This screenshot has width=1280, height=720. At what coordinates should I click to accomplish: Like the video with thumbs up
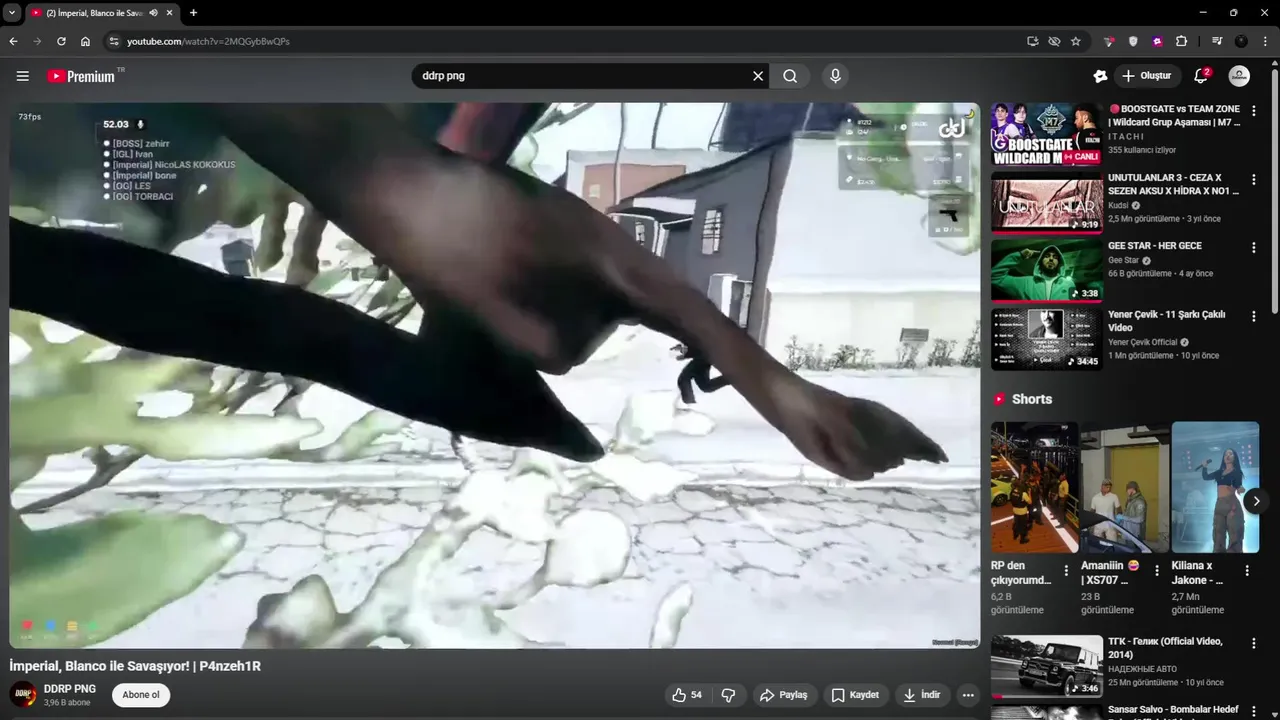pos(687,695)
